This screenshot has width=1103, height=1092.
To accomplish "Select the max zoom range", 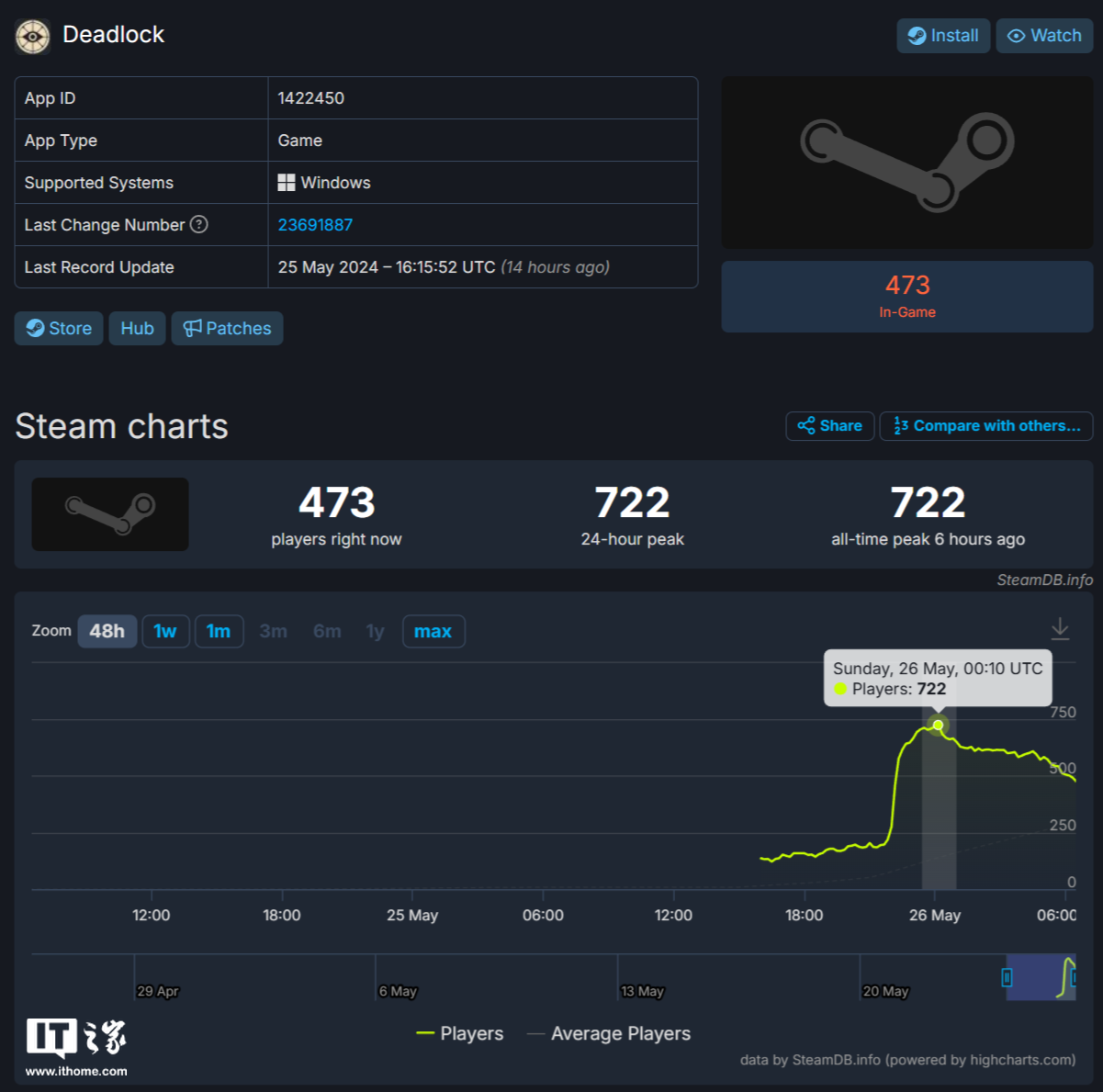I will pyautogui.click(x=433, y=631).
